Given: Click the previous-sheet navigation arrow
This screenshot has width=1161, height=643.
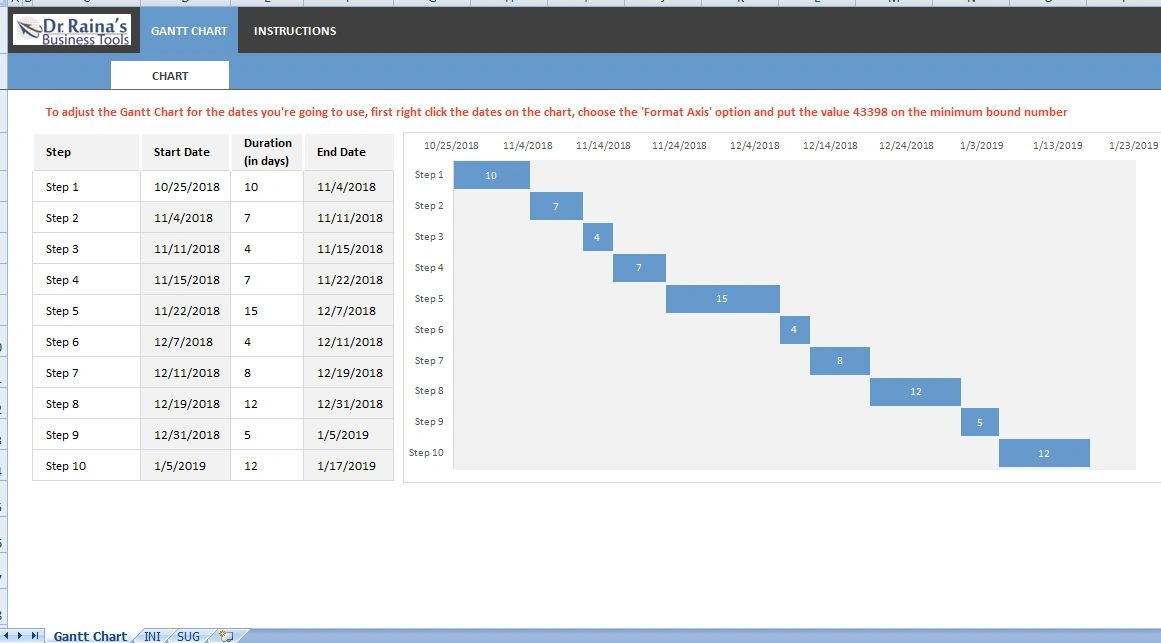Looking at the screenshot, I should [x=8, y=635].
